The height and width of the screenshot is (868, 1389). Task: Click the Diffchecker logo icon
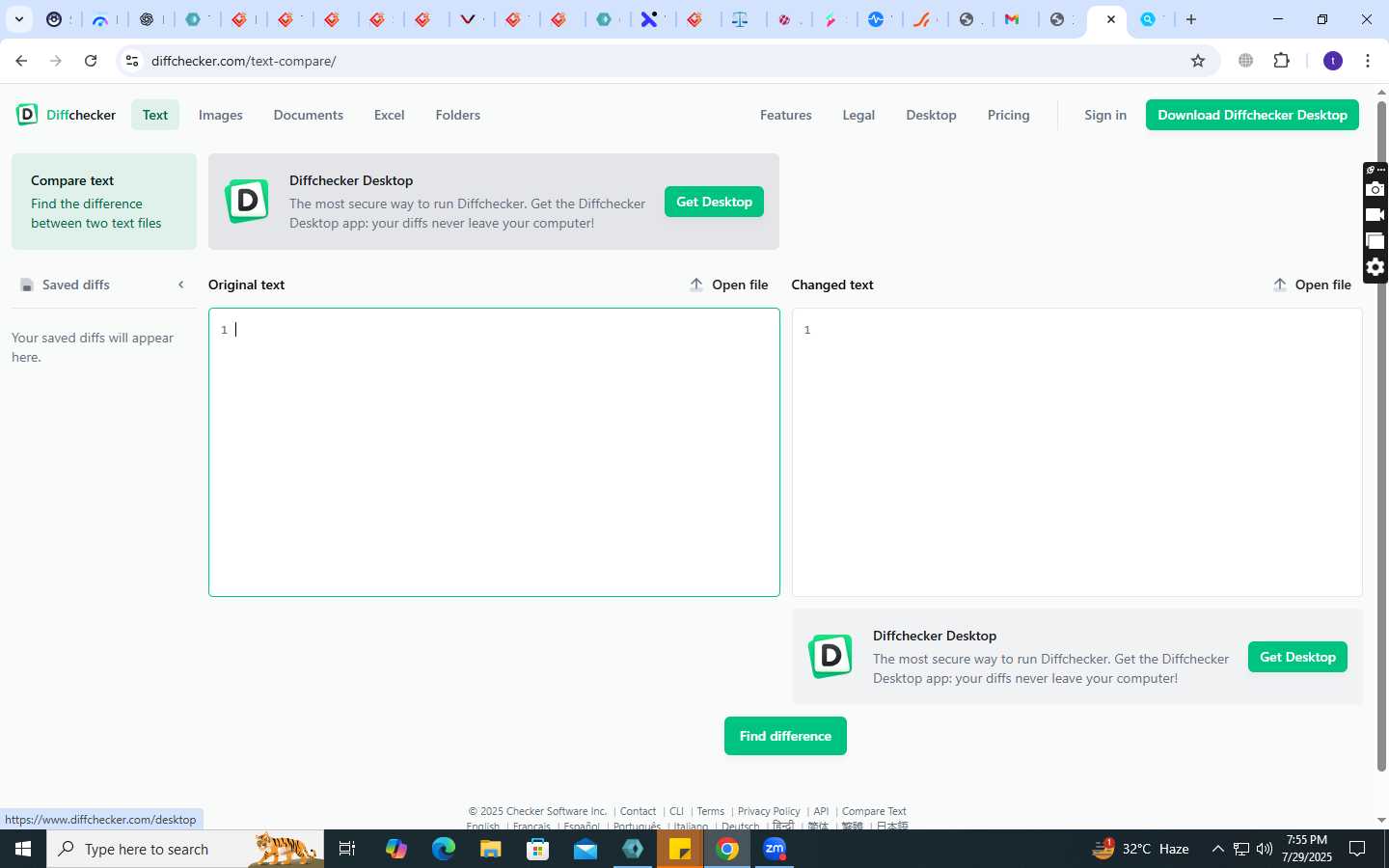(x=27, y=115)
